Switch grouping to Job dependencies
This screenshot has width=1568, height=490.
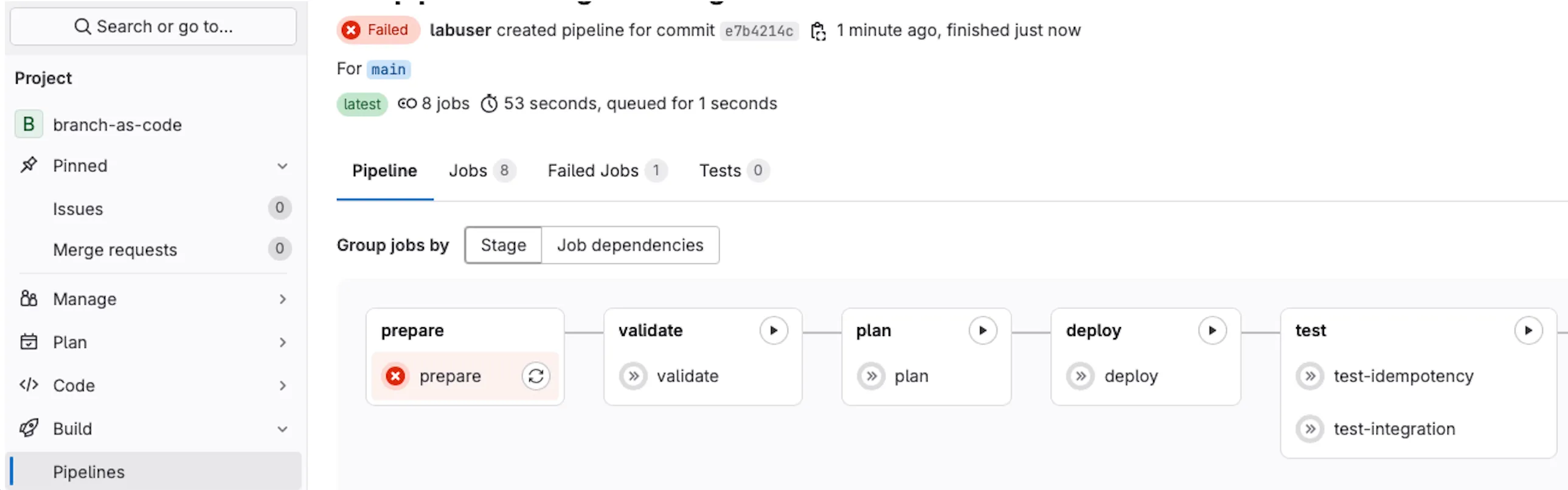tap(630, 246)
